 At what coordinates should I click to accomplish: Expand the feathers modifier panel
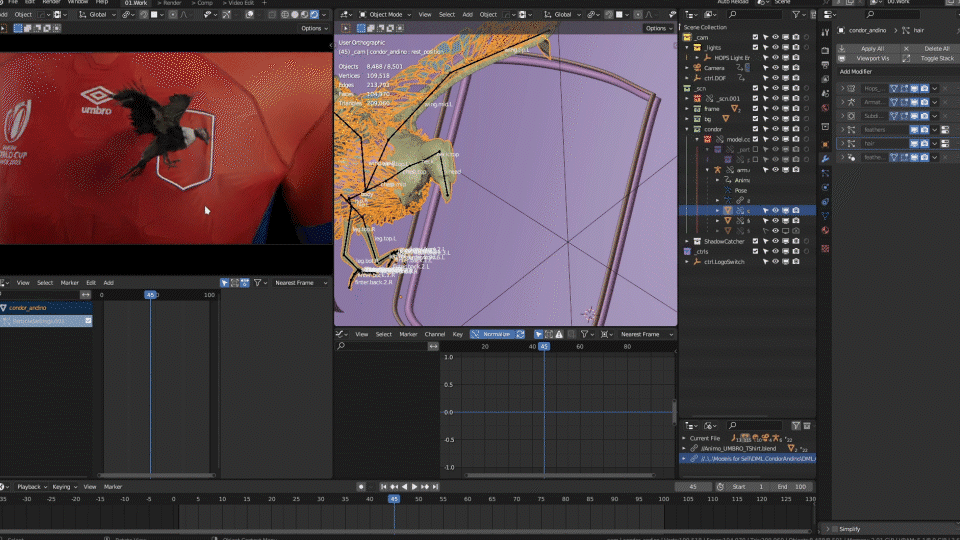842,130
